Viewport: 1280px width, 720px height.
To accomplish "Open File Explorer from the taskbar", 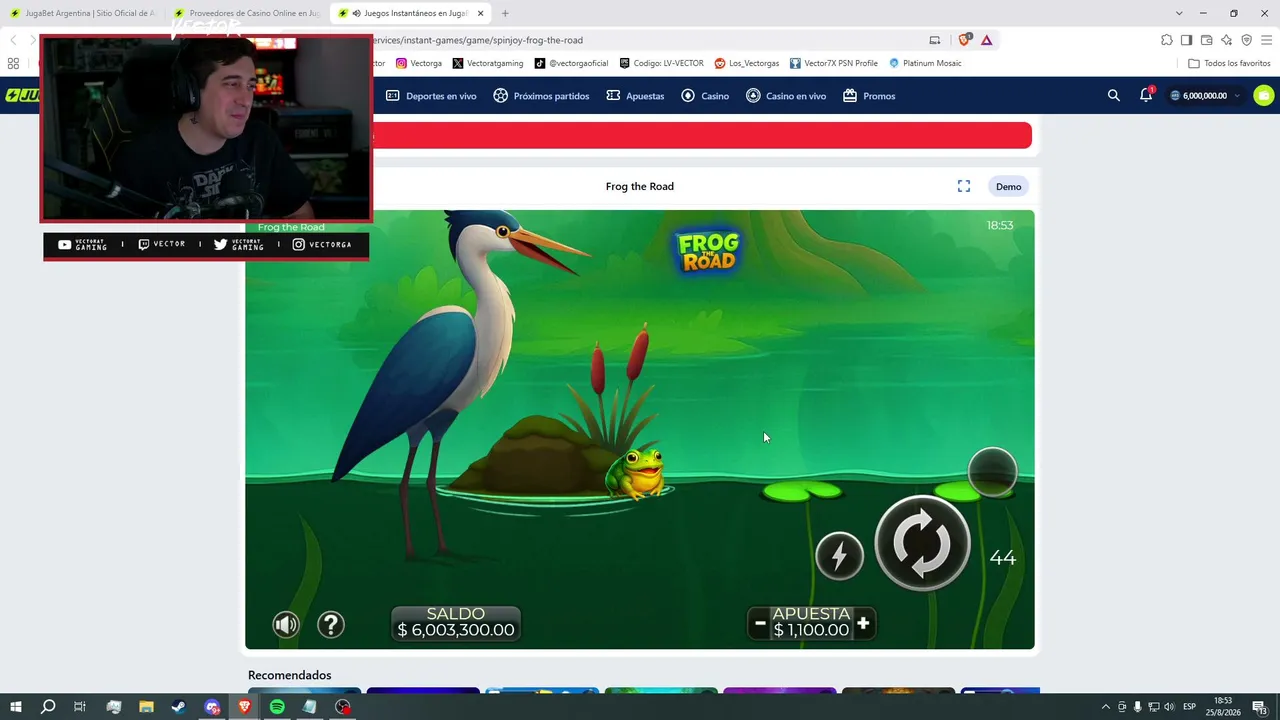I will [x=146, y=707].
